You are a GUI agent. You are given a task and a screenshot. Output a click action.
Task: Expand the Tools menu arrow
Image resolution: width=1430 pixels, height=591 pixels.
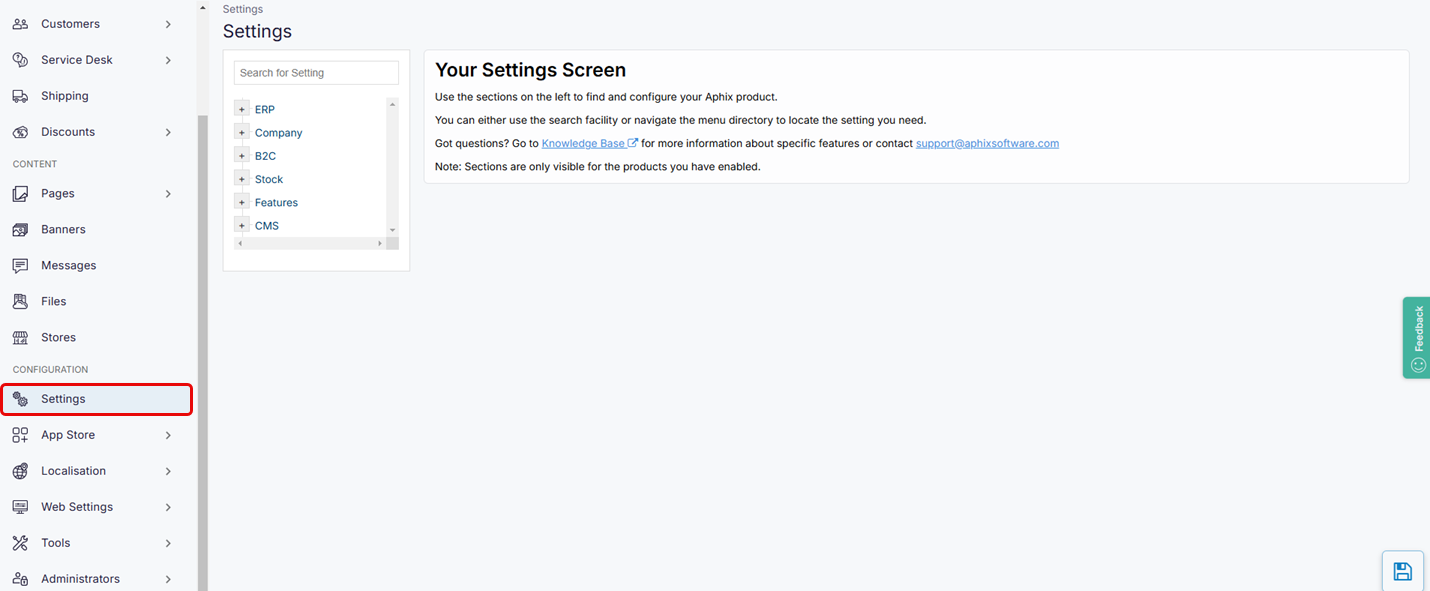pyautogui.click(x=168, y=542)
